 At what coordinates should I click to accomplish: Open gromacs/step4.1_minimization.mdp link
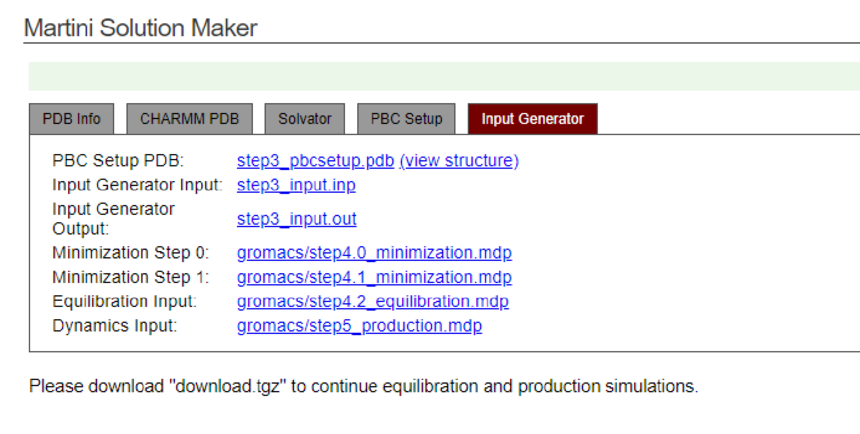(x=374, y=278)
